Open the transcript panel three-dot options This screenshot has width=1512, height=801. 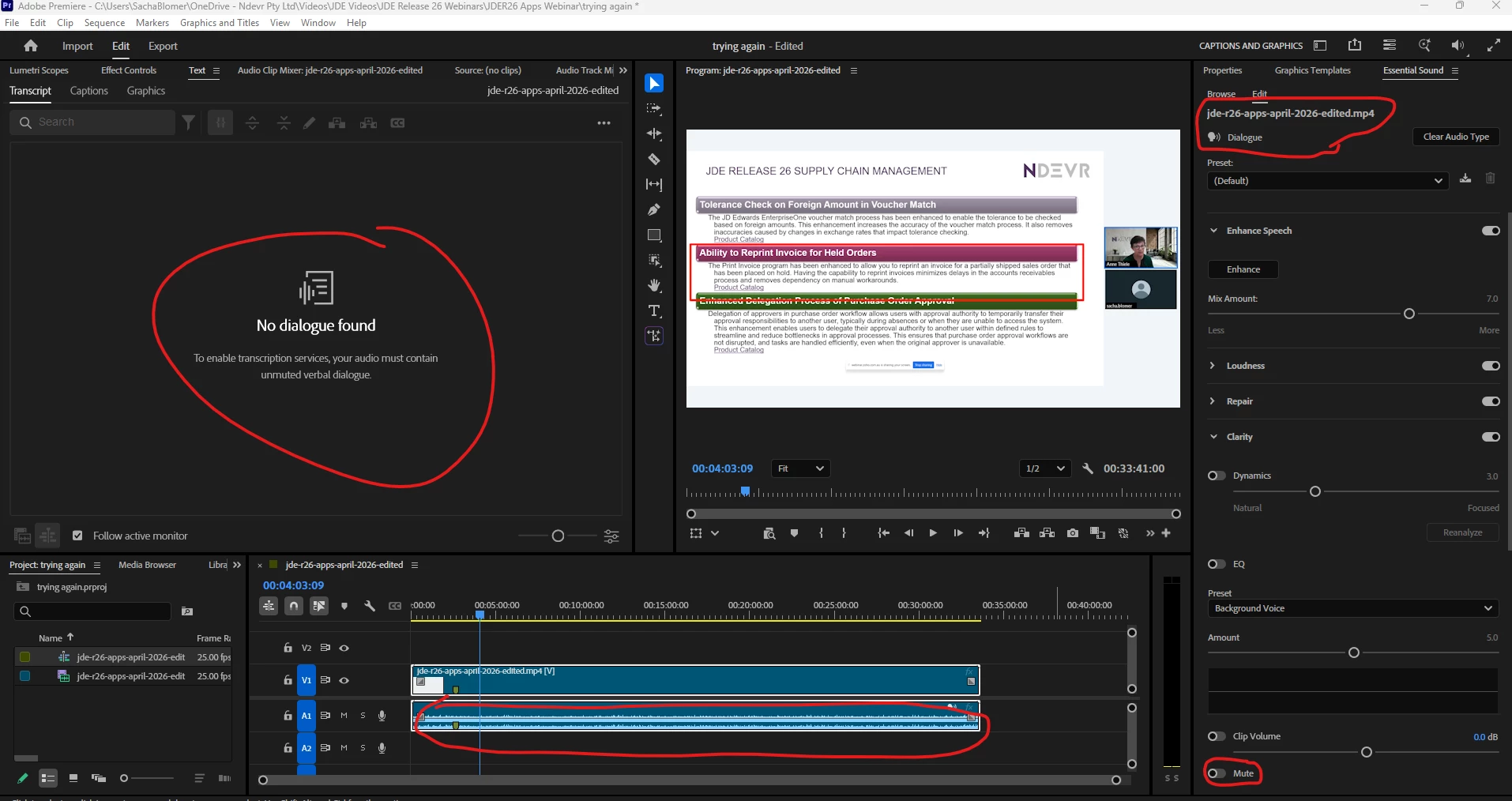(x=604, y=123)
